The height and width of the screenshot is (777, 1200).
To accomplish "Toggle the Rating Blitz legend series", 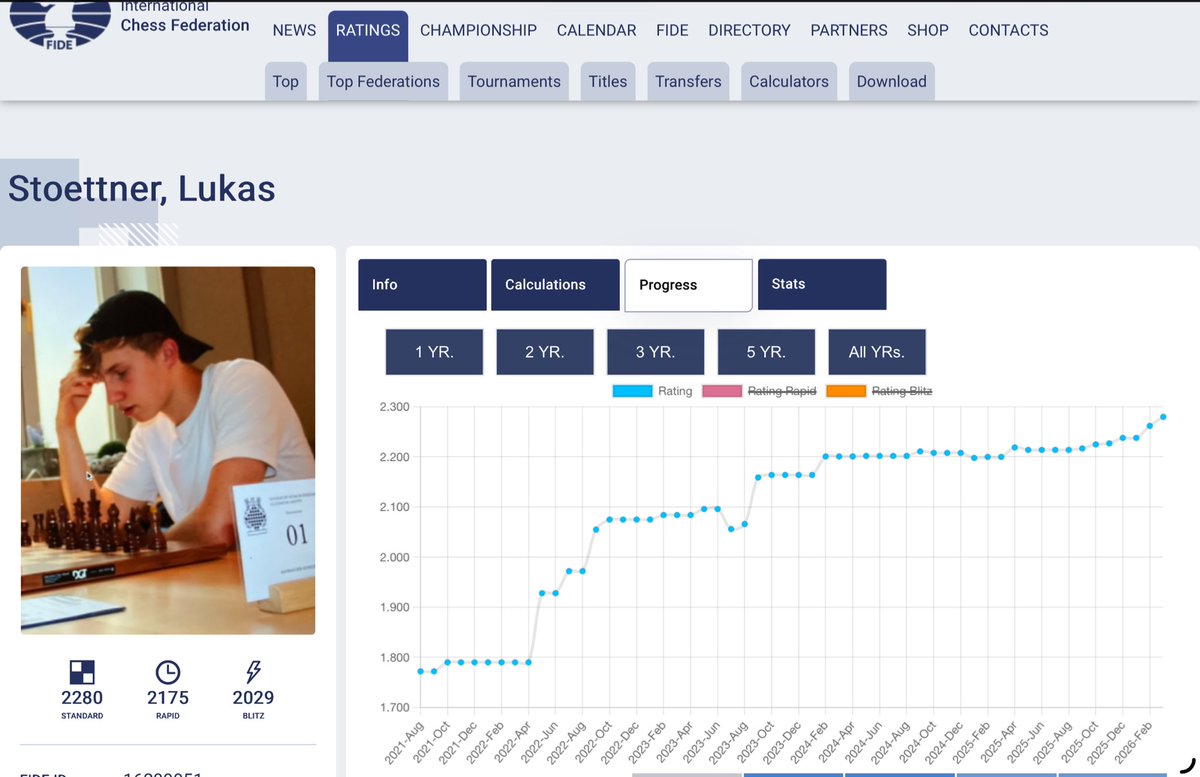I will tap(879, 391).
